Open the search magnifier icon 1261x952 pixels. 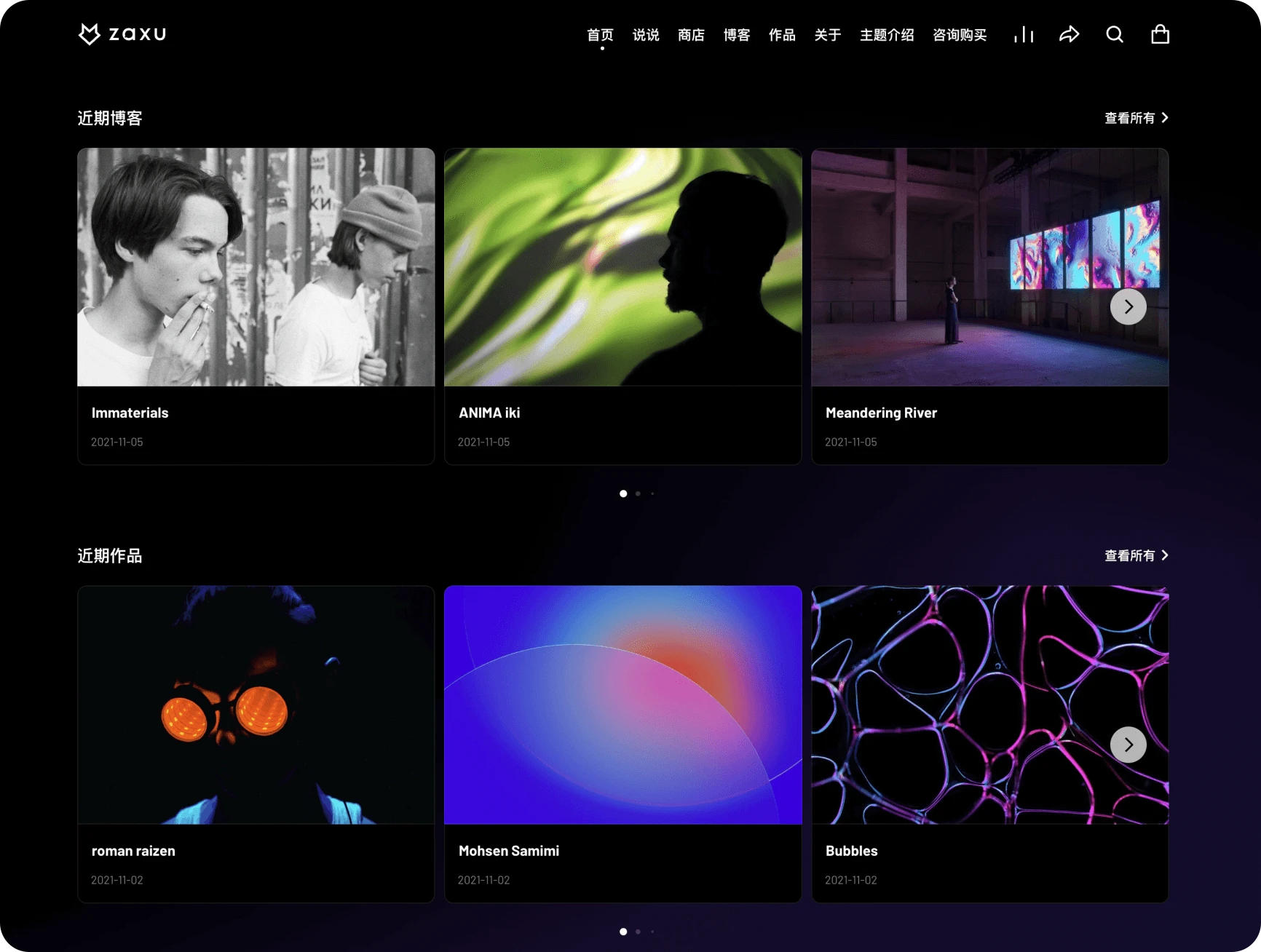coord(1114,34)
